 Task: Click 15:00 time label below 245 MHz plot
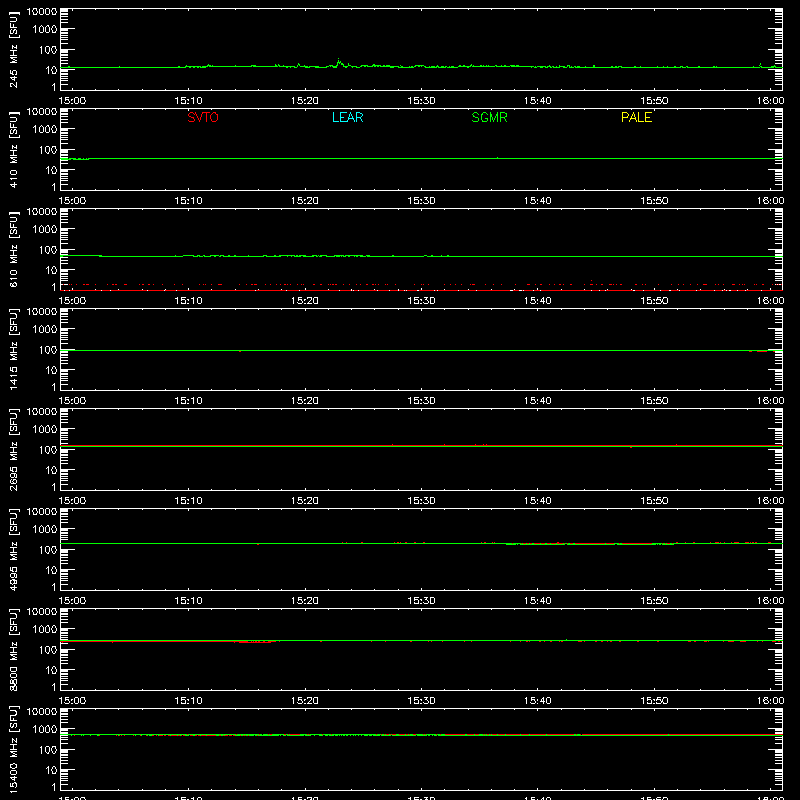72,101
